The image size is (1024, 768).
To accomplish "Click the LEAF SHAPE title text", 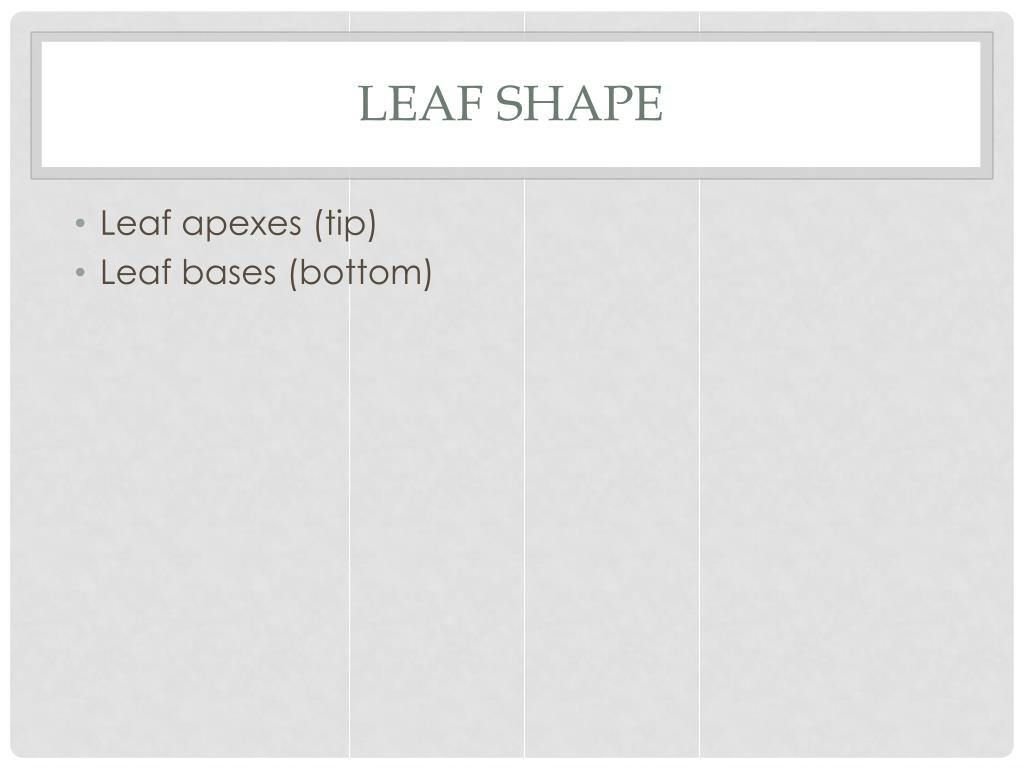I will [x=511, y=103].
